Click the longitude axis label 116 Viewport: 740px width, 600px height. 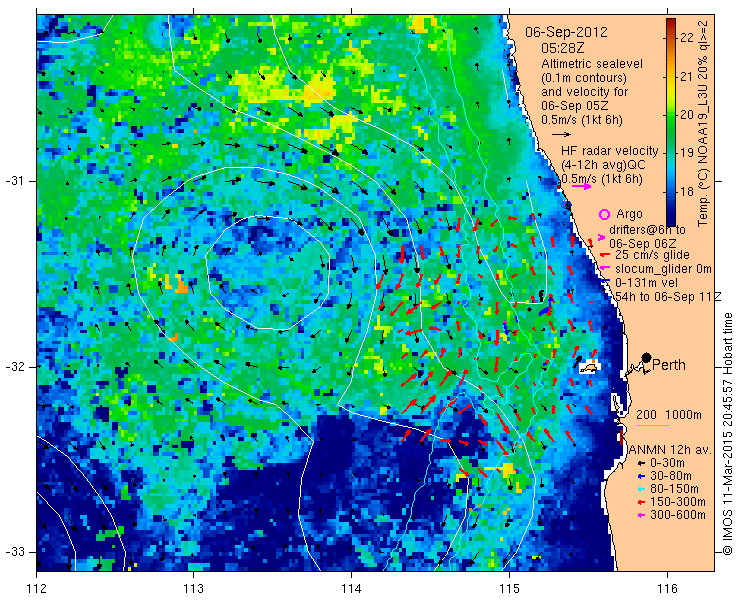pos(667,589)
